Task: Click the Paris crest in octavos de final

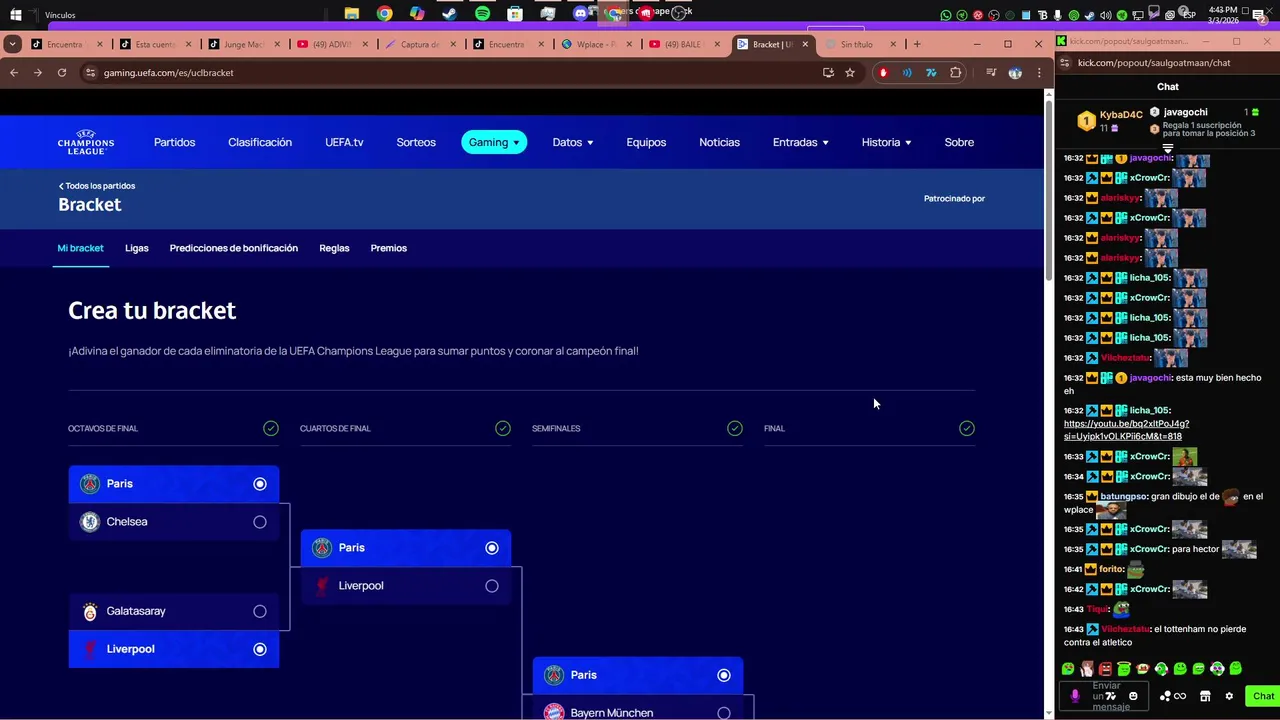Action: (x=90, y=484)
